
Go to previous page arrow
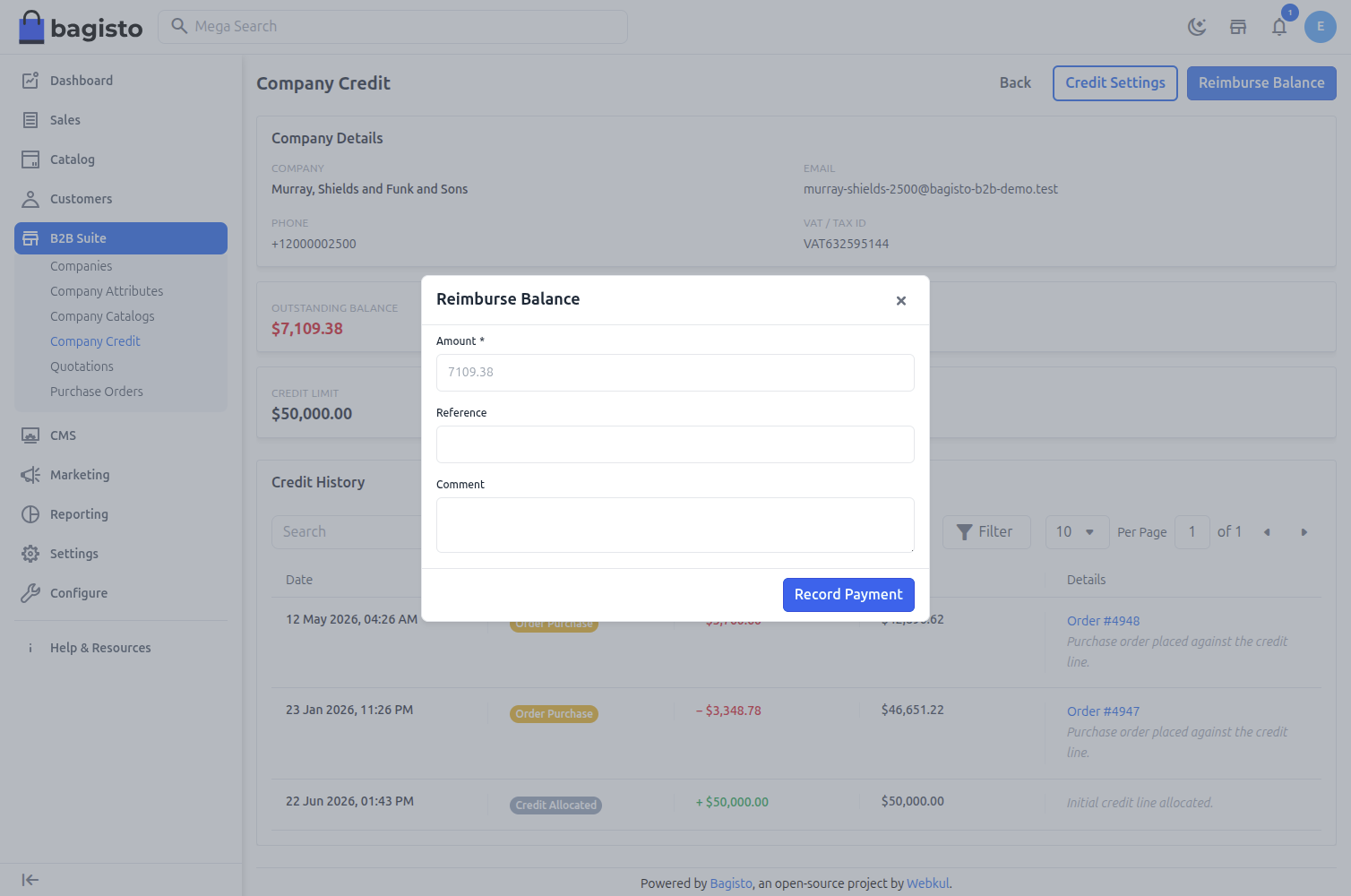[1267, 532]
